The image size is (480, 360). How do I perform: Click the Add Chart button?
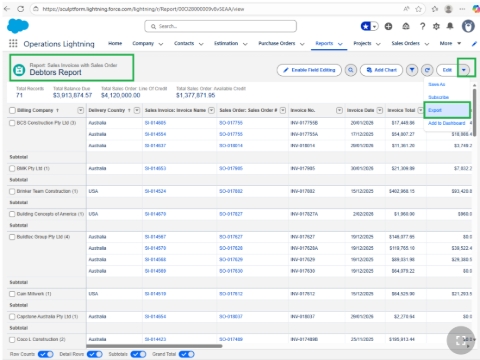(x=381, y=70)
